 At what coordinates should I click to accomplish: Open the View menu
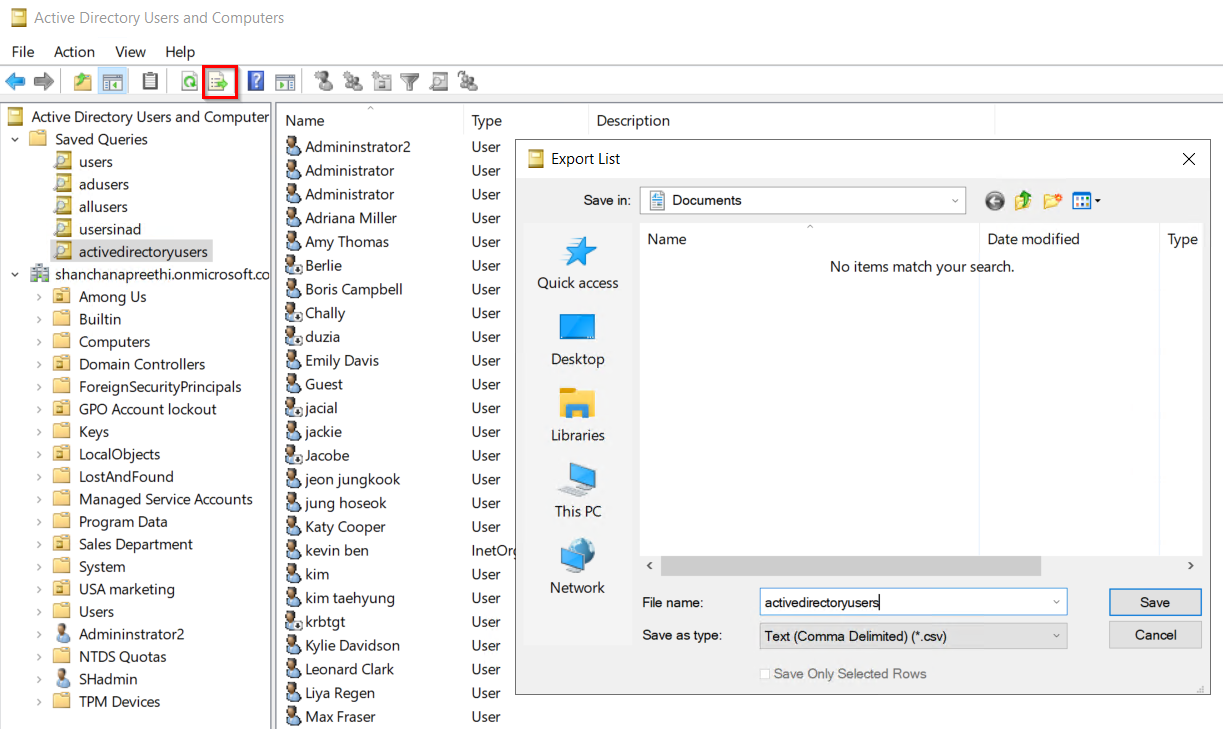pos(130,51)
